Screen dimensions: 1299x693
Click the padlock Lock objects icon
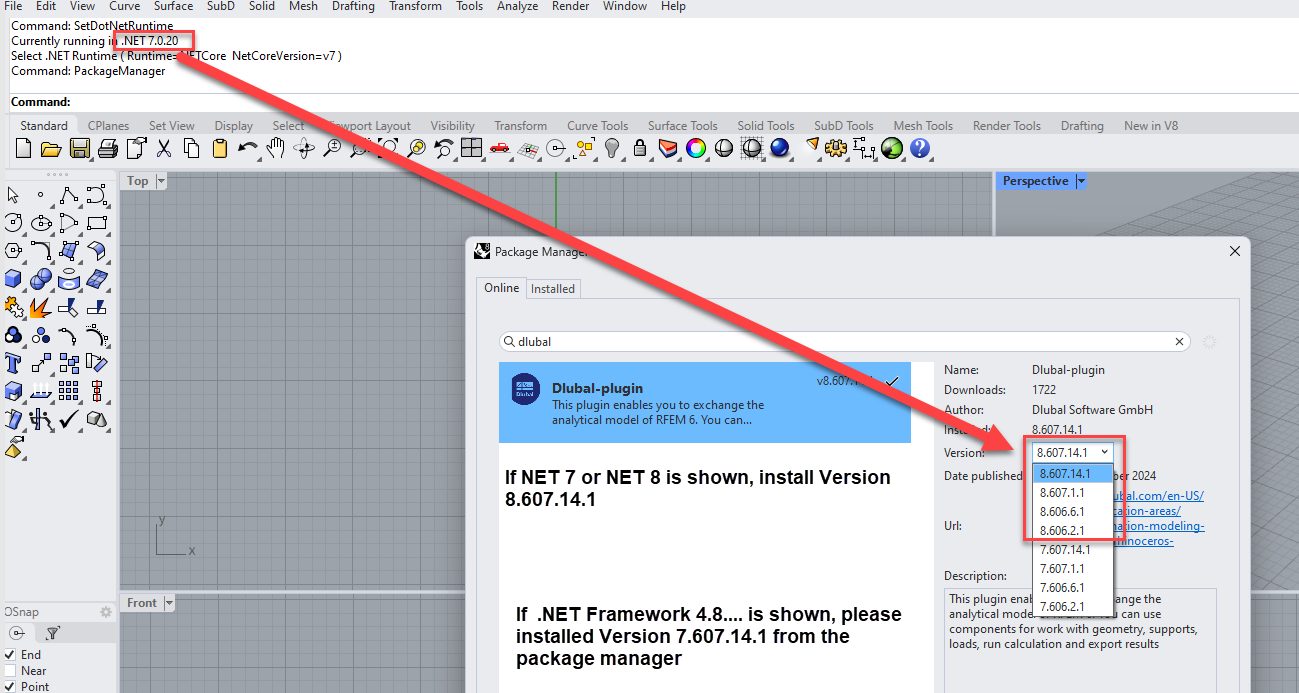[x=640, y=149]
